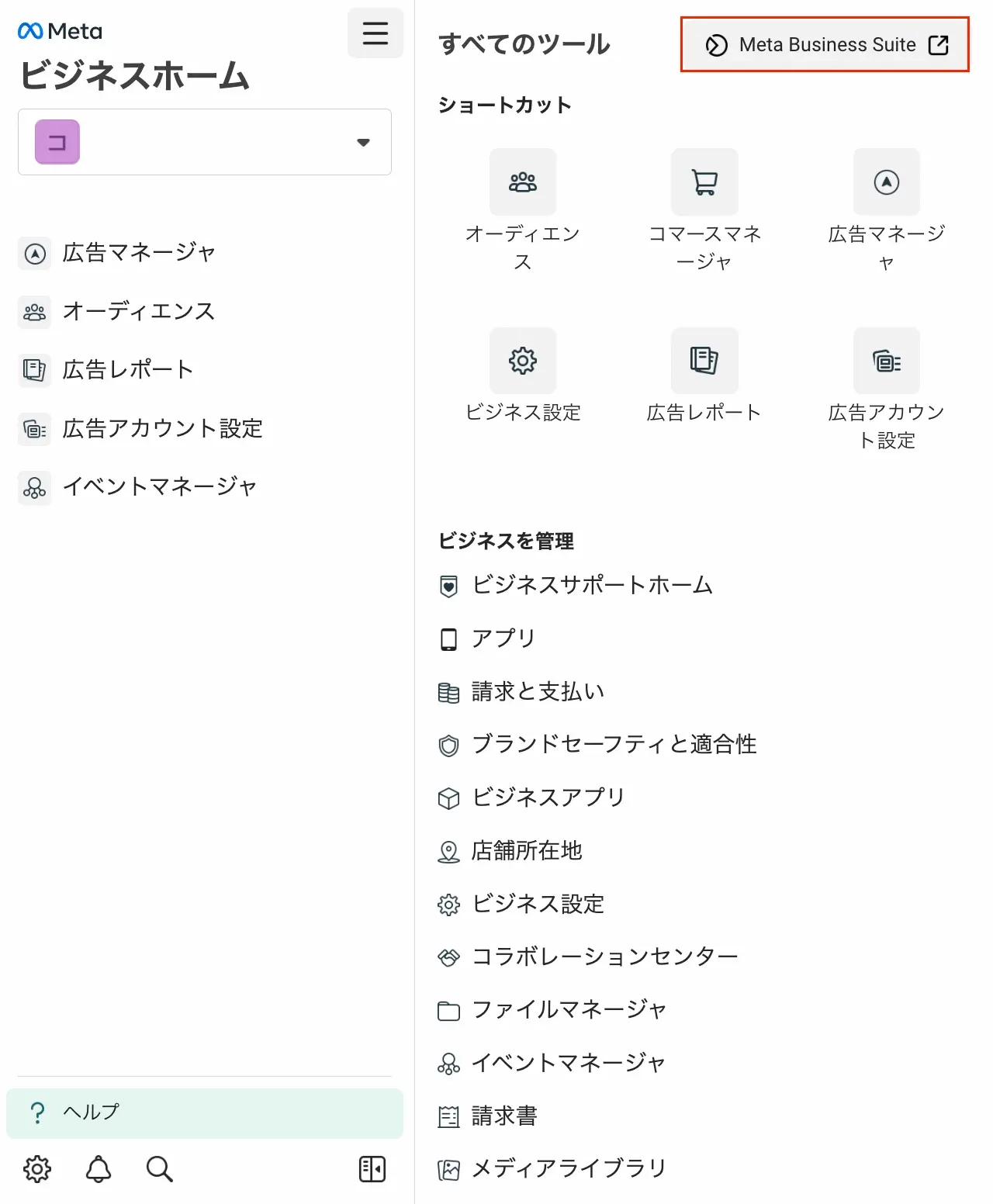The height and width of the screenshot is (1204, 993).
Task: Click 広告アカウント設定 shortcut icon
Action: click(x=887, y=361)
